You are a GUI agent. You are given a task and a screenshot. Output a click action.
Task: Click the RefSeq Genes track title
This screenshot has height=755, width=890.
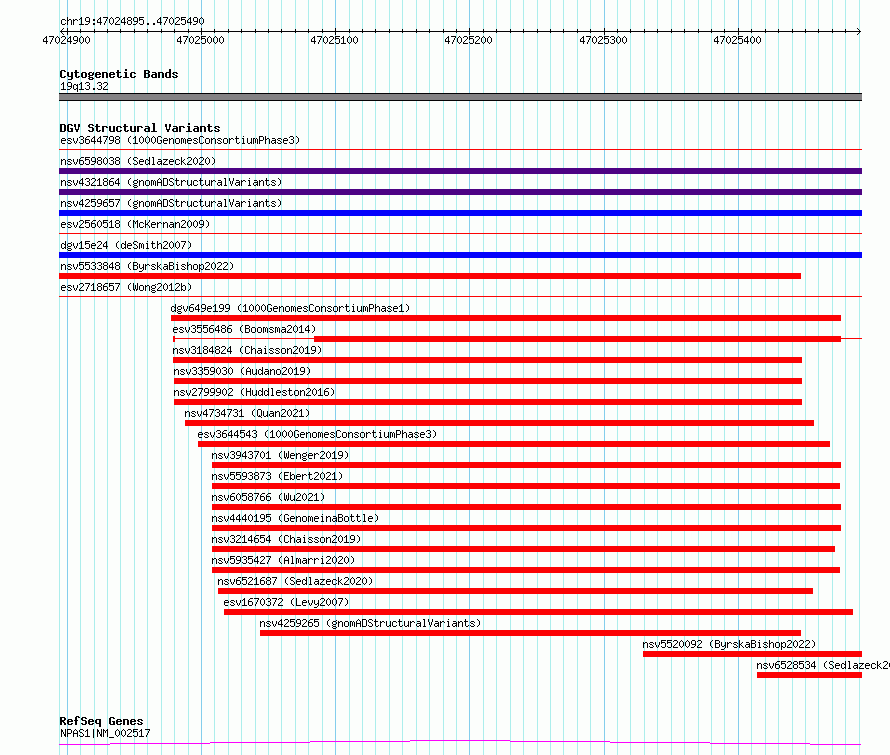[101, 721]
